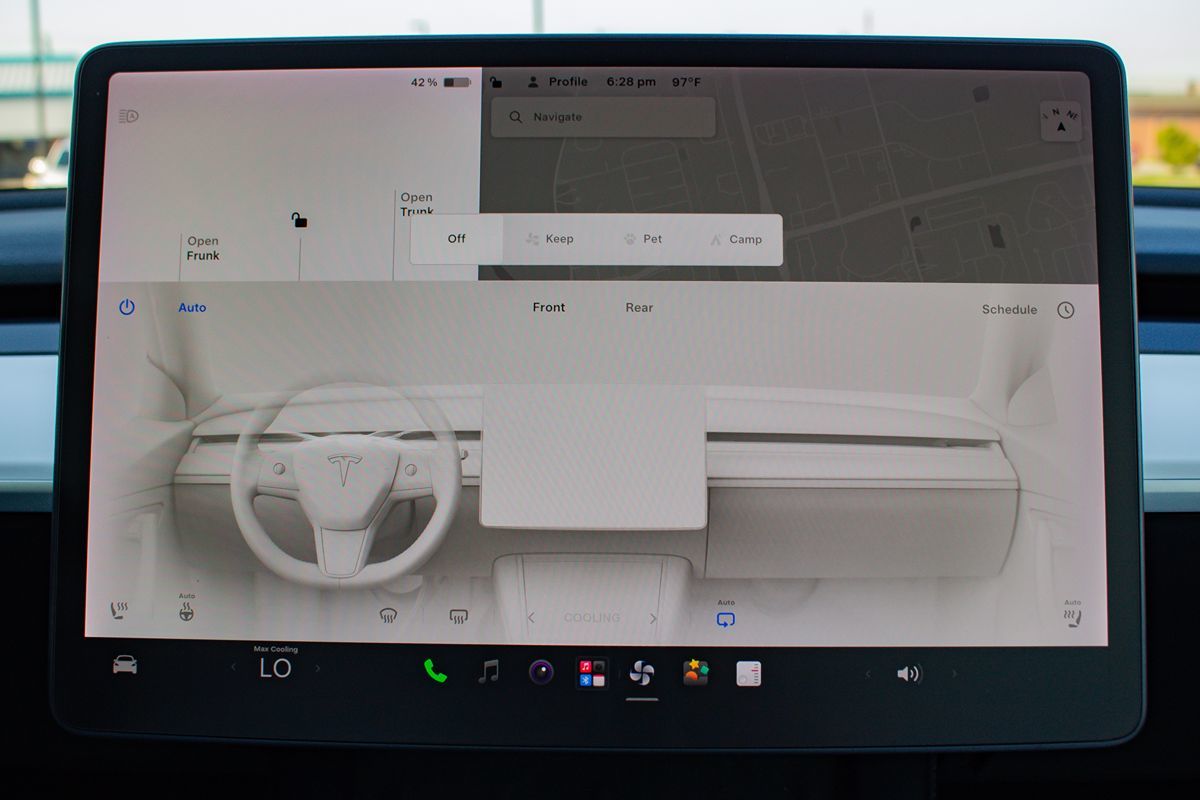Toggle air recirculation icon
Viewport: 1200px width, 800px height.
tap(726, 619)
